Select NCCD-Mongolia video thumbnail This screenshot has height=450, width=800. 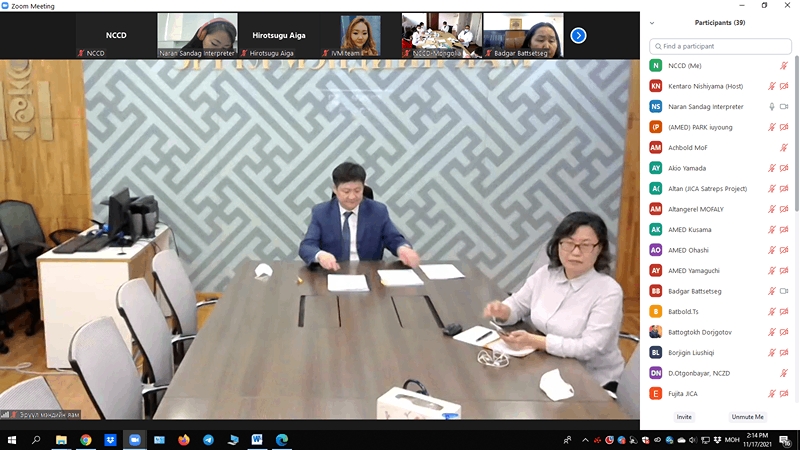442,35
